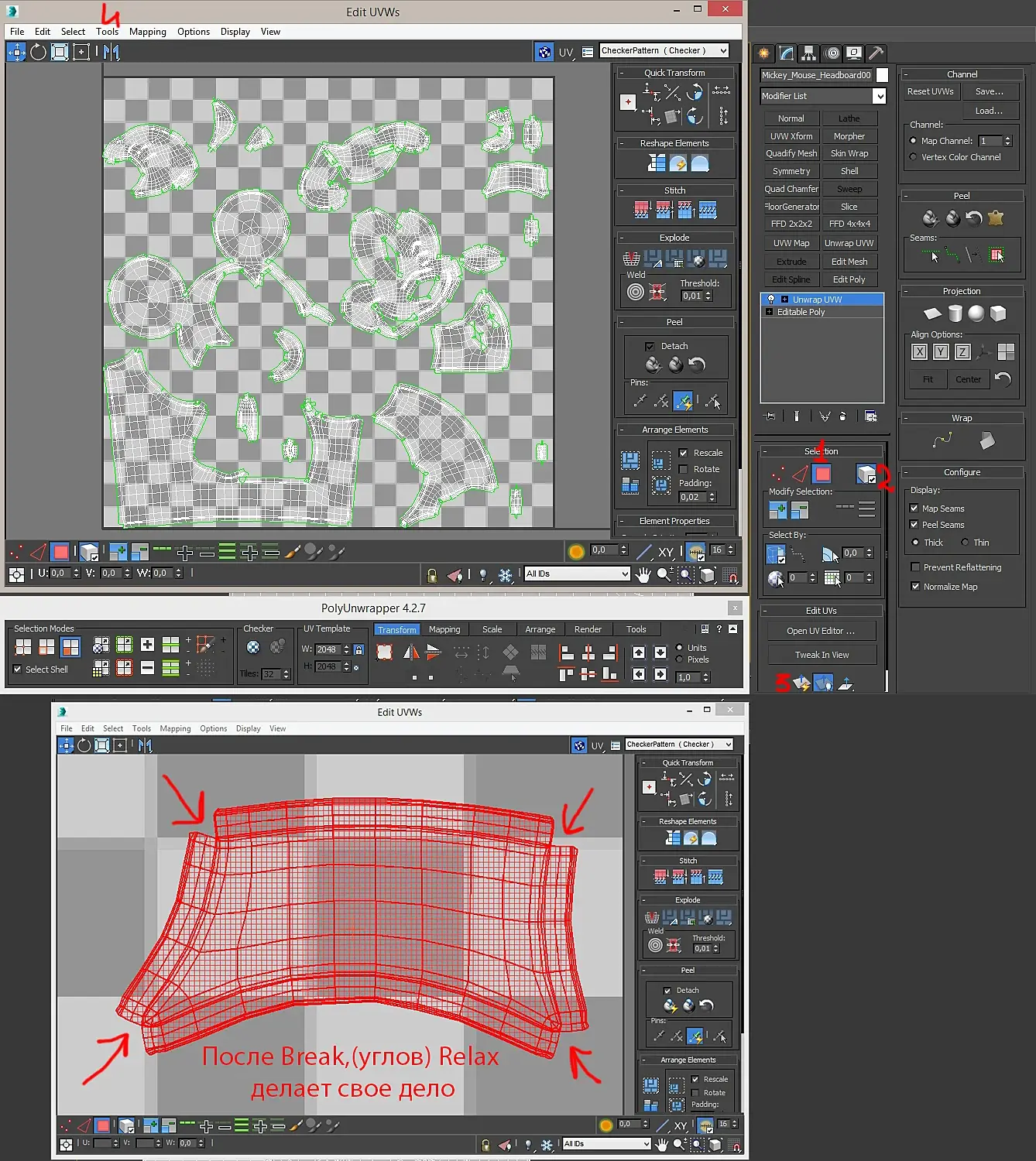This screenshot has width=1036, height=1161.
Task: Click the Open UV Editor button
Action: click(x=821, y=631)
